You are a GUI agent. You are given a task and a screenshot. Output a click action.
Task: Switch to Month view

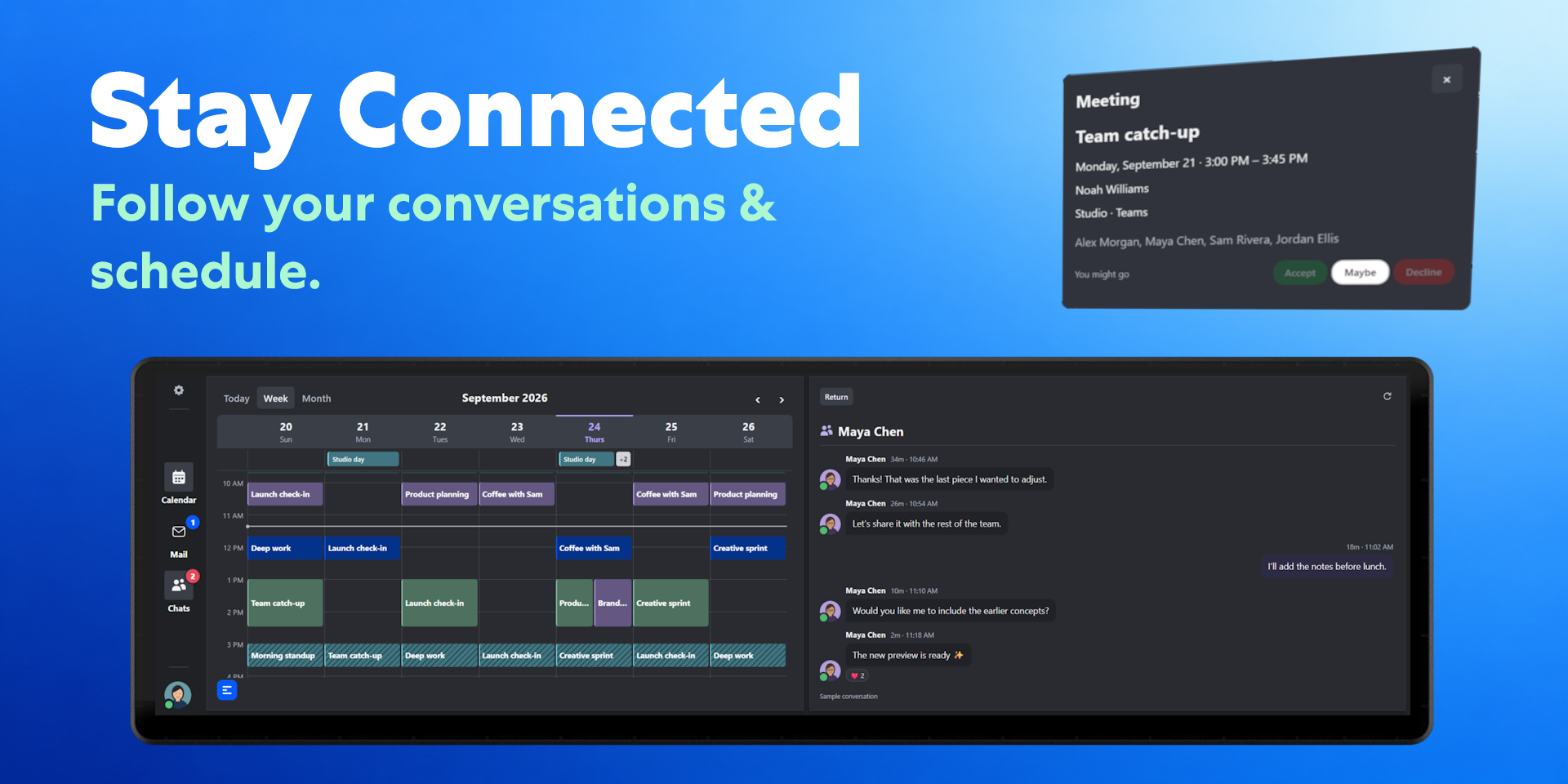316,399
